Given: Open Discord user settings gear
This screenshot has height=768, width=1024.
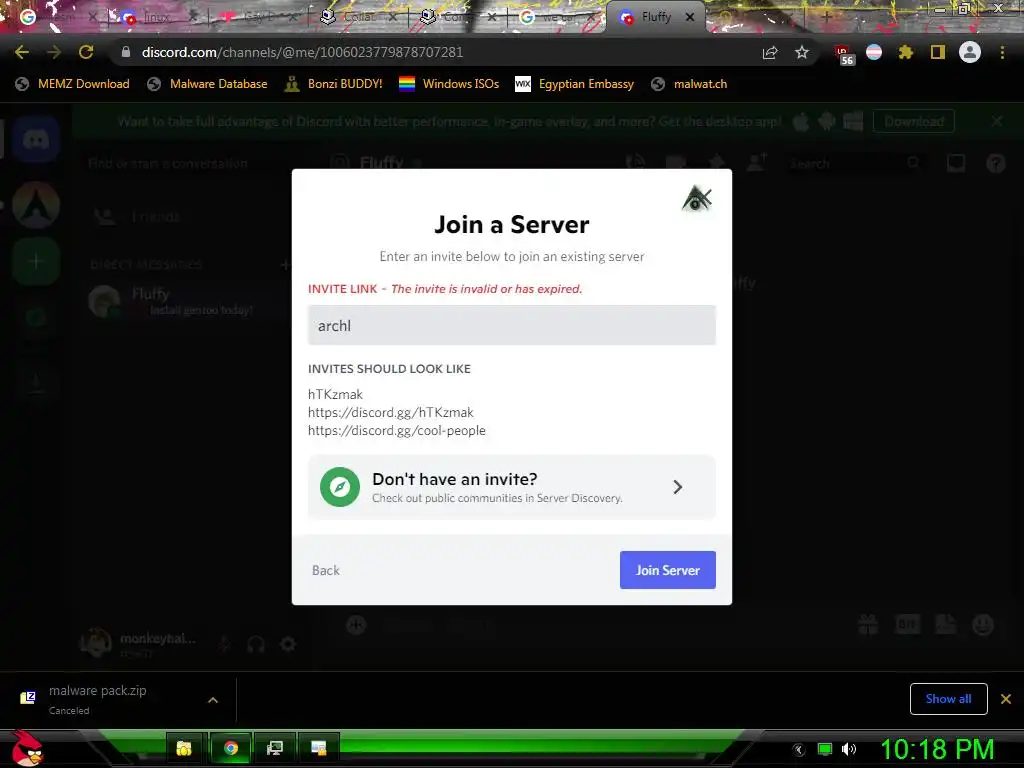Looking at the screenshot, I should coord(288,645).
